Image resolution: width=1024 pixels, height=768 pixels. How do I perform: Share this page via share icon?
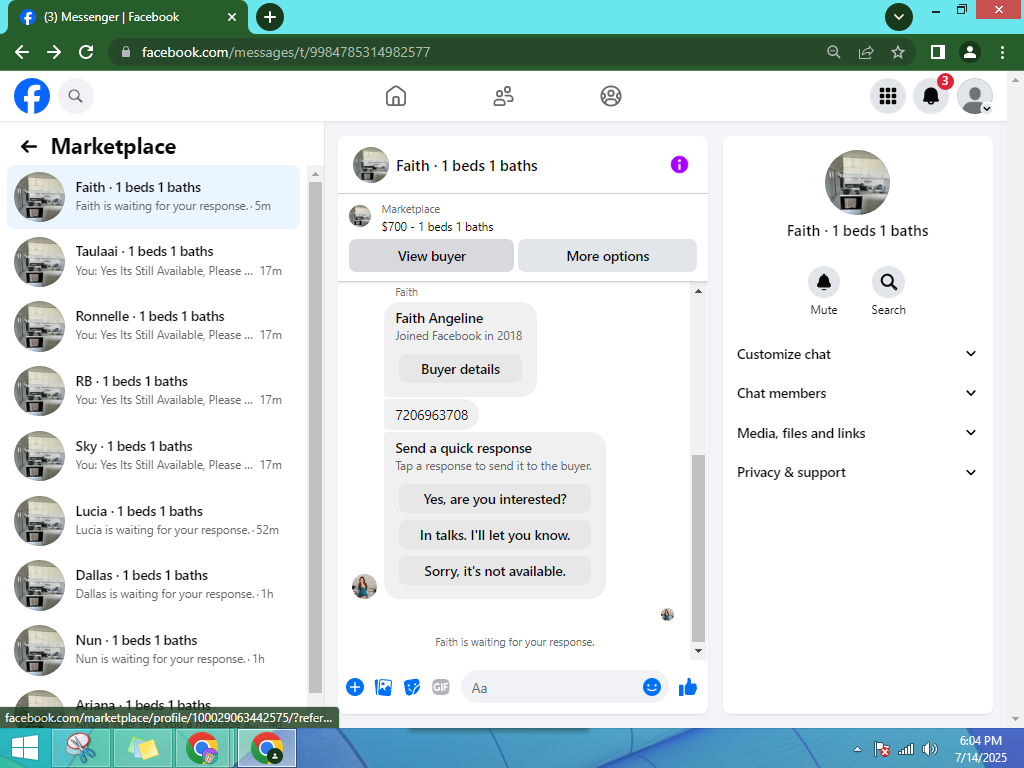(866, 52)
